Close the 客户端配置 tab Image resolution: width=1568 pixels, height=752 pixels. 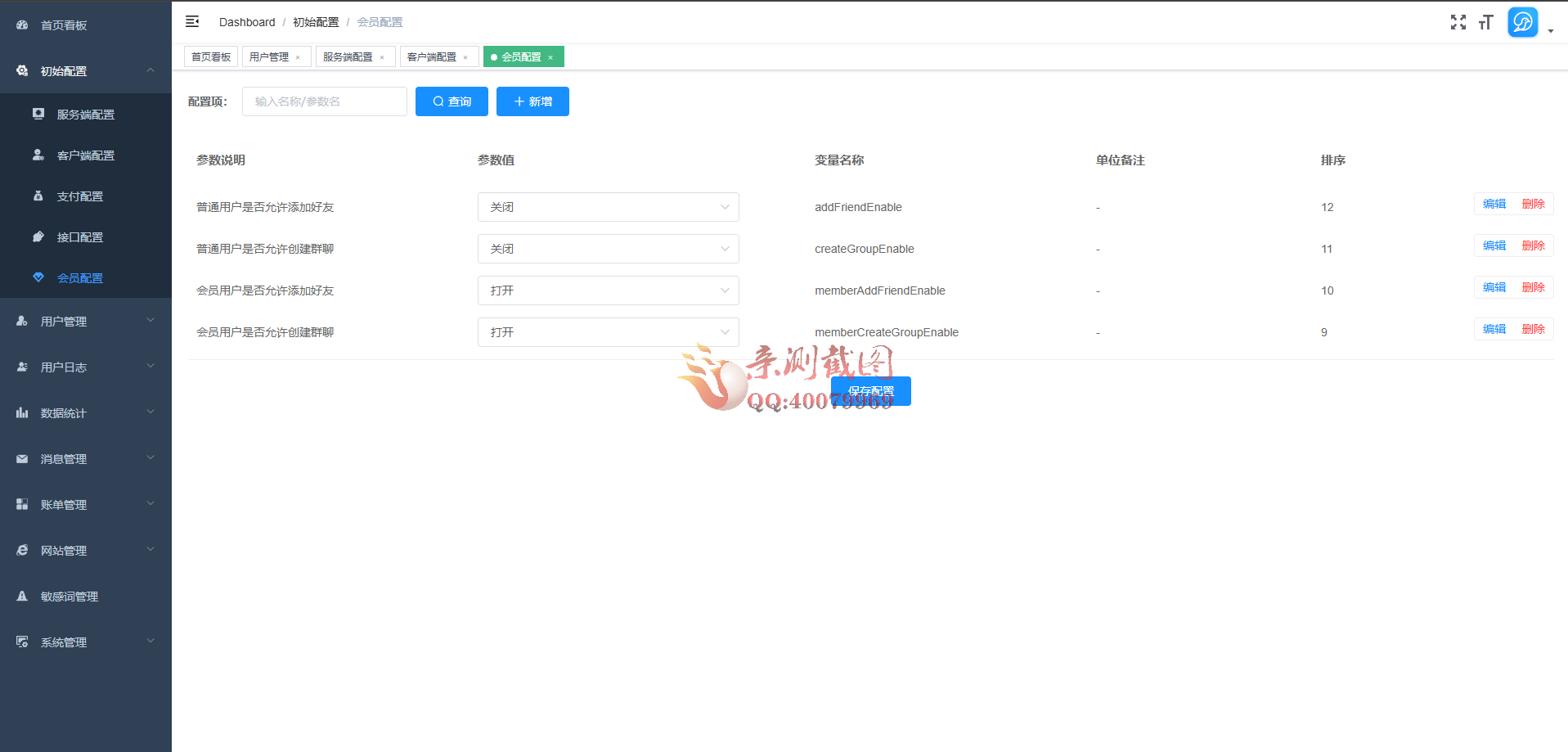click(x=465, y=57)
